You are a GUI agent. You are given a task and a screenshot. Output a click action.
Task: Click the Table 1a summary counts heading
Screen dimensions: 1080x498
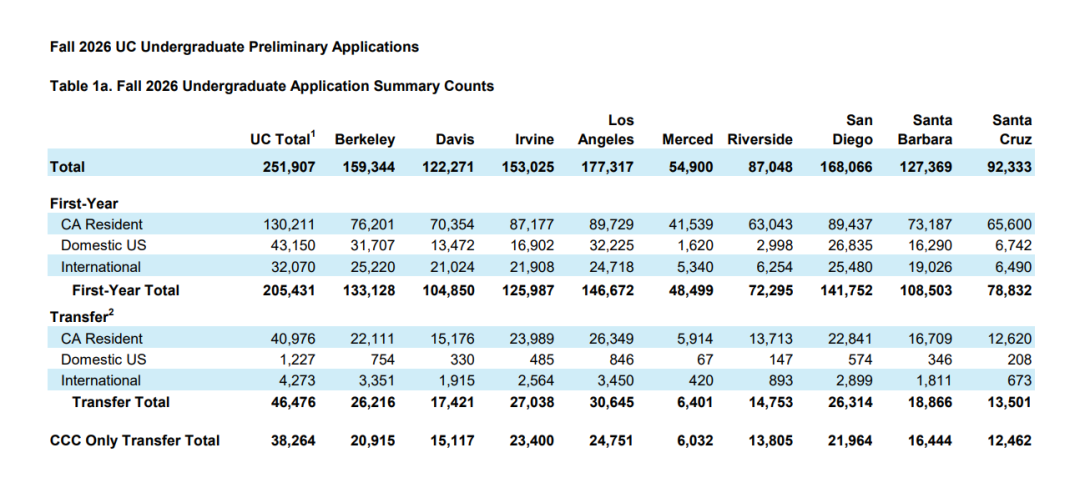click(x=272, y=87)
